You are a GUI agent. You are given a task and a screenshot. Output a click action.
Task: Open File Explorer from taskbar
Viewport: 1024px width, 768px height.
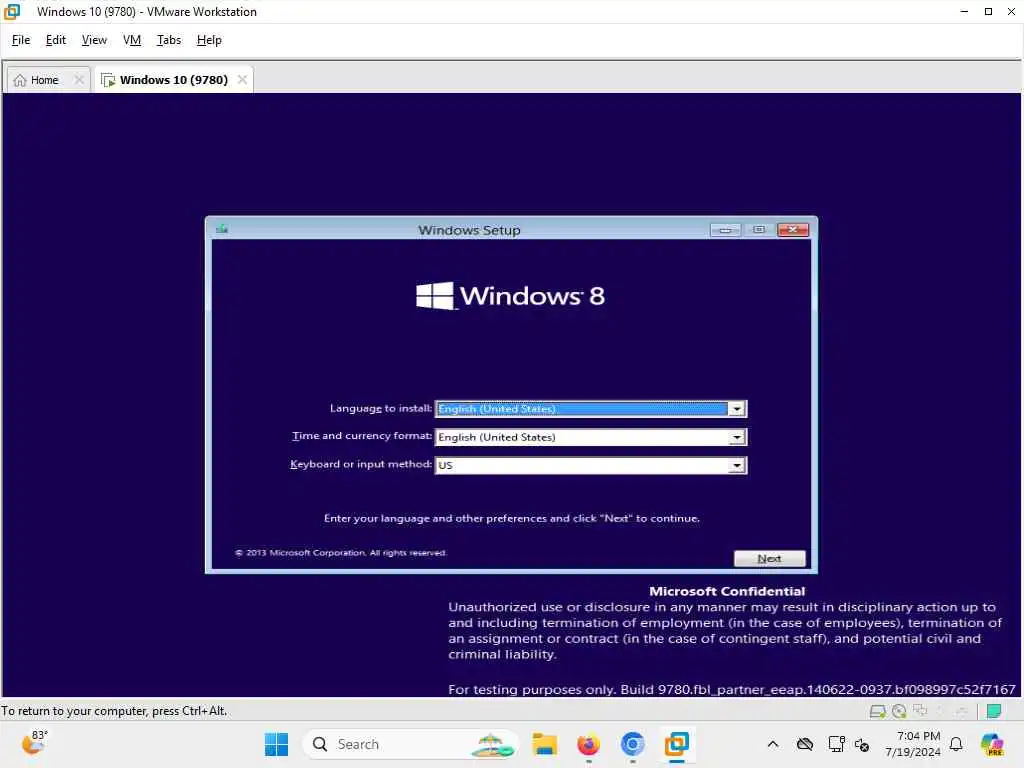(x=545, y=744)
